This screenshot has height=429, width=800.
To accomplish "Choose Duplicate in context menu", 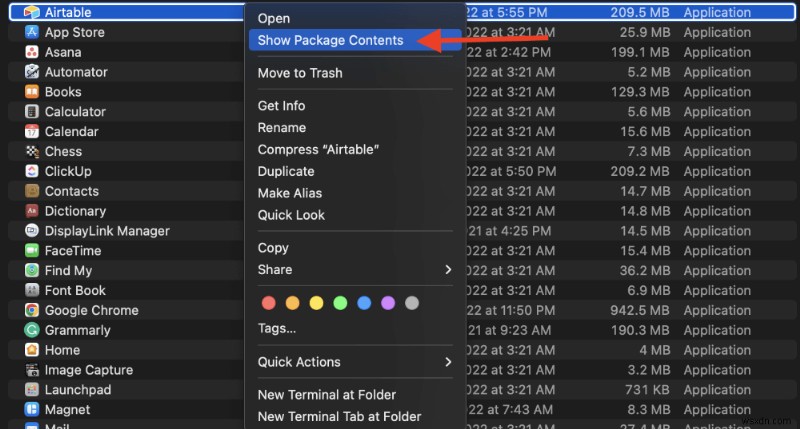I will click(355, 172).
